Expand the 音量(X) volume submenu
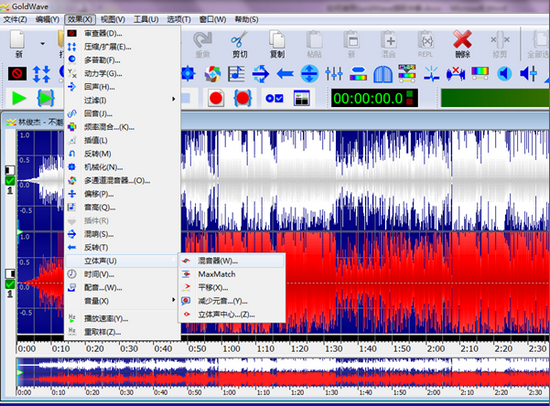Viewport: 550px width, 406px height. (x=121, y=301)
